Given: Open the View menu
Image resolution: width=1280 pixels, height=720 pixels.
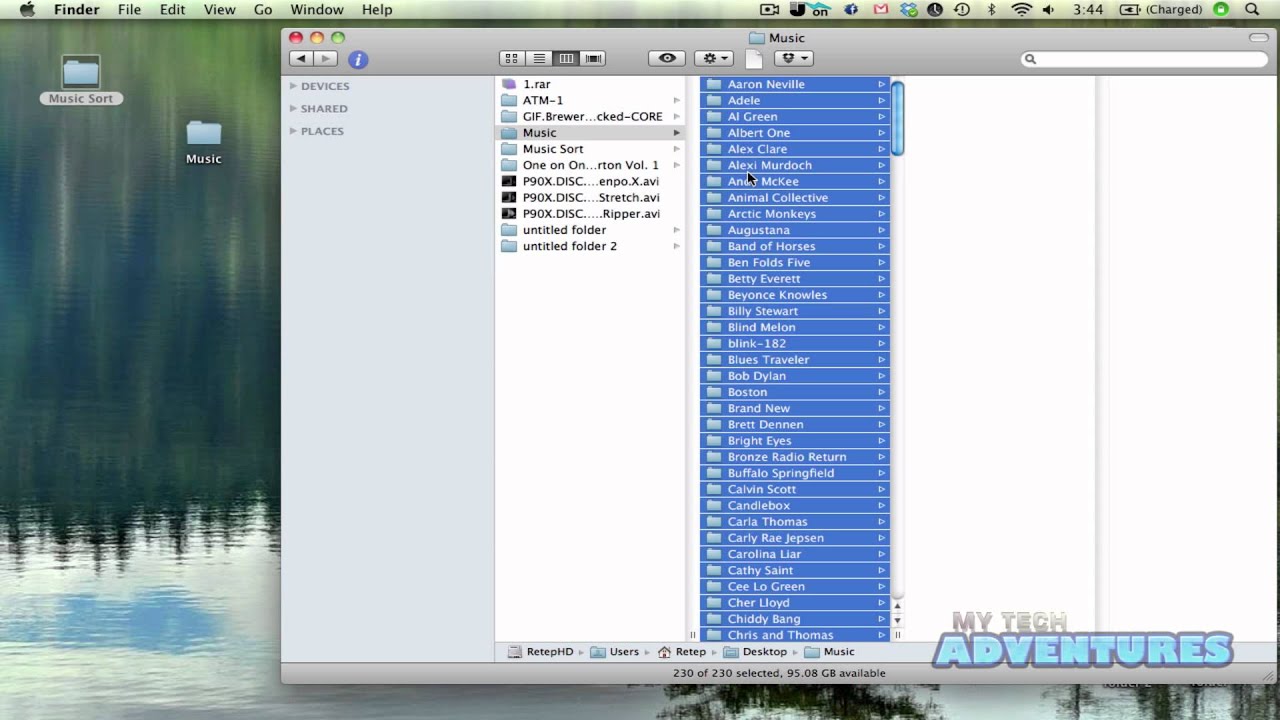Looking at the screenshot, I should [x=219, y=9].
